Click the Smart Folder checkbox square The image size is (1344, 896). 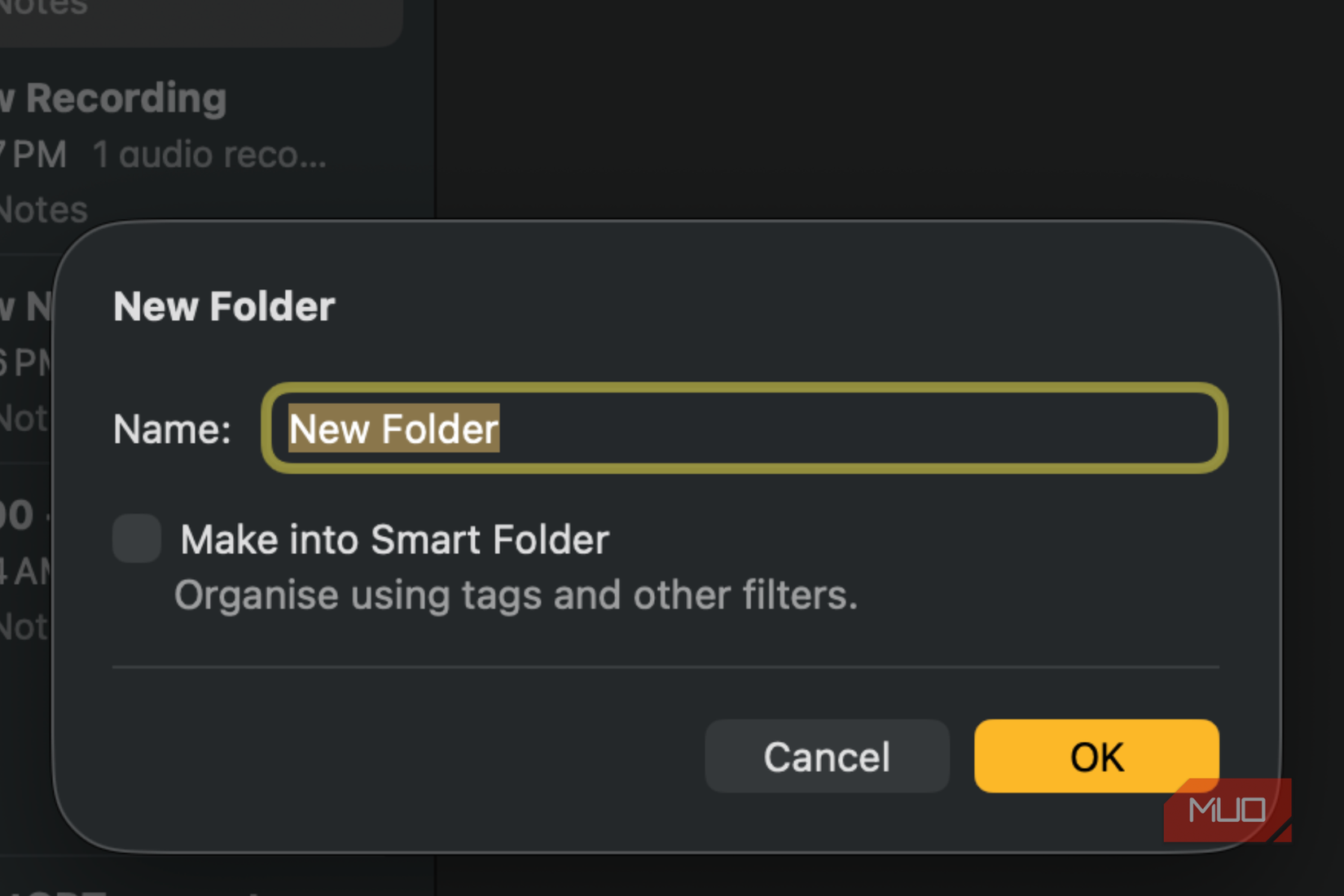pyautogui.click(x=136, y=538)
